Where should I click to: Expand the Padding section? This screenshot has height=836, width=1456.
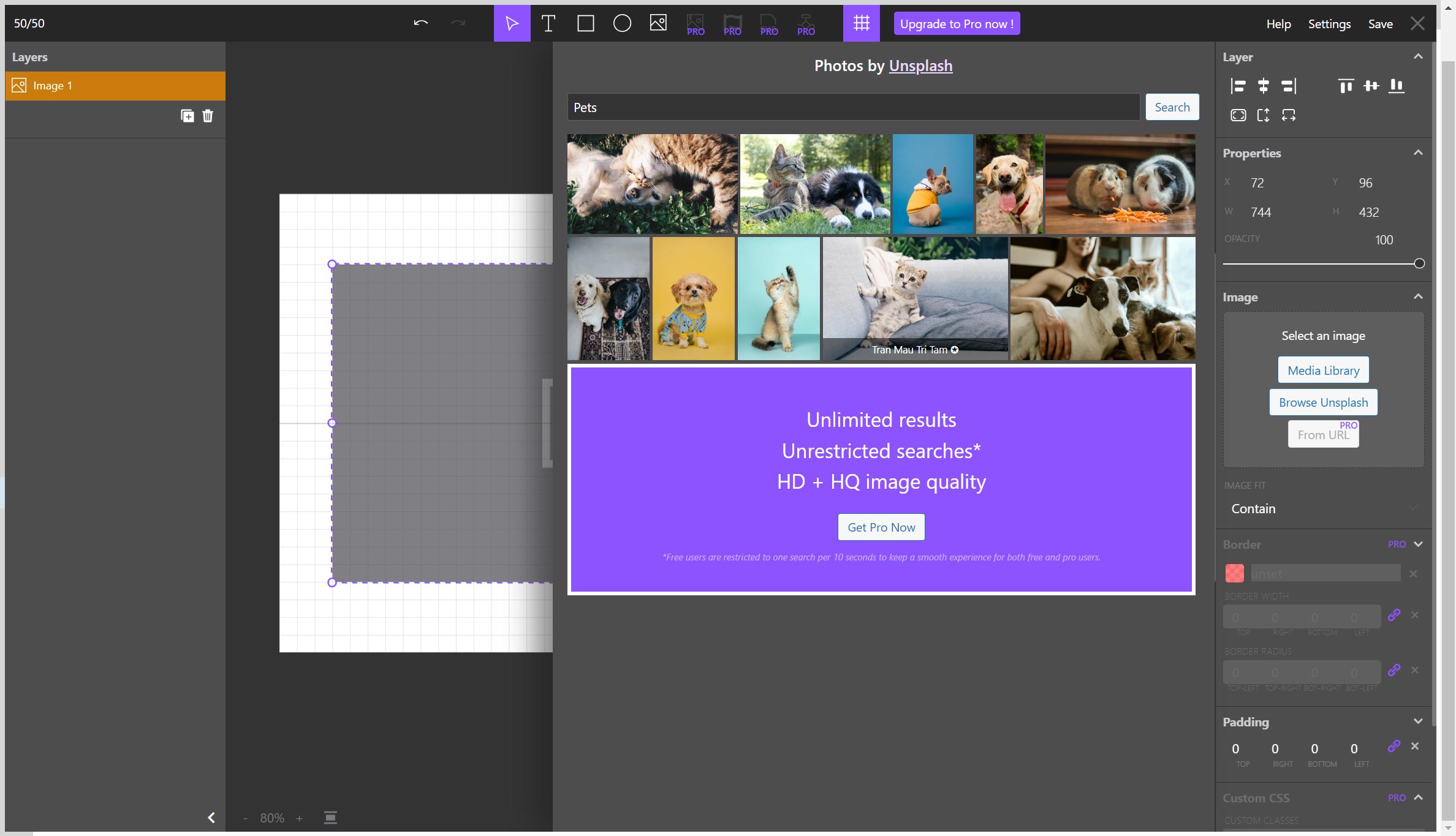point(1418,721)
